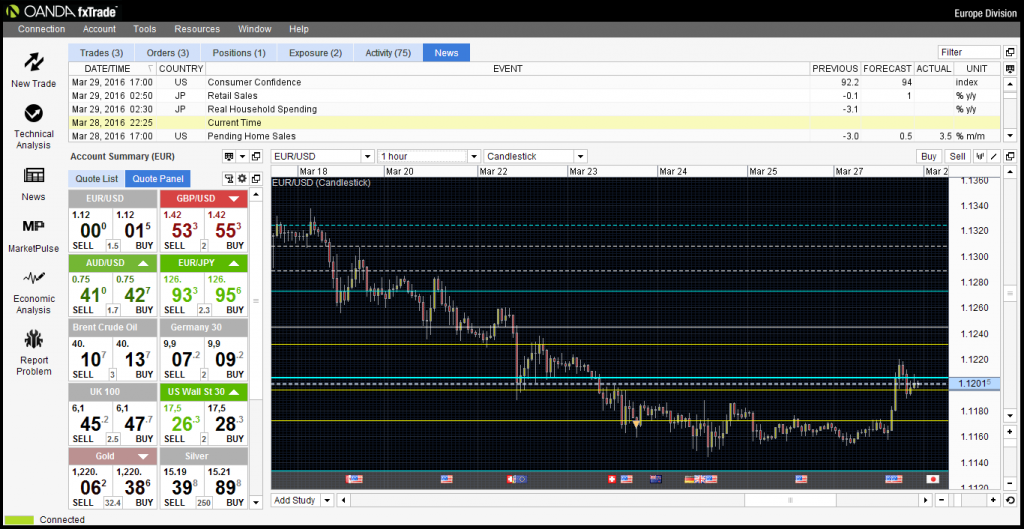1024x529 pixels.
Task: Open the Resources menu
Action: 197,29
